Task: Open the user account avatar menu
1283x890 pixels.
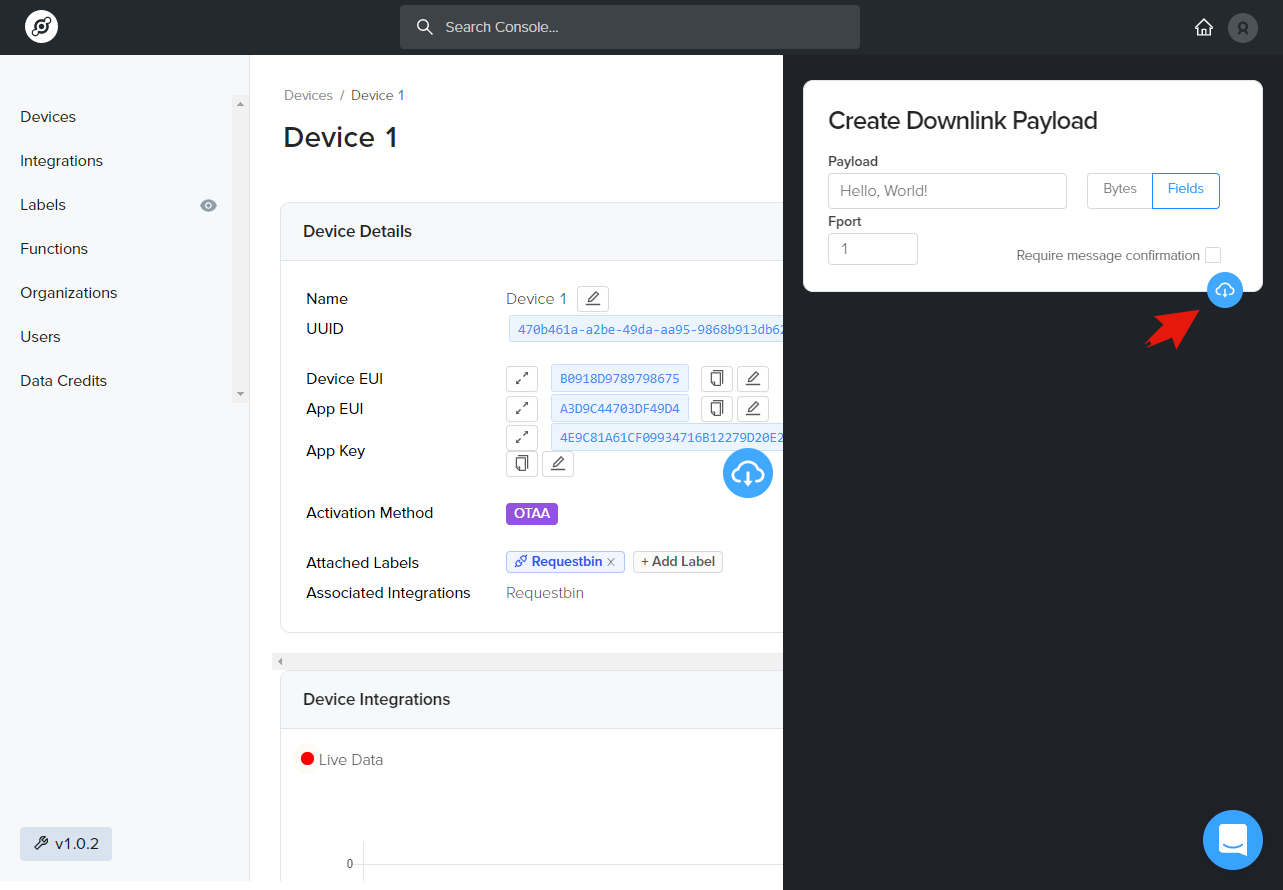Action: coord(1242,27)
